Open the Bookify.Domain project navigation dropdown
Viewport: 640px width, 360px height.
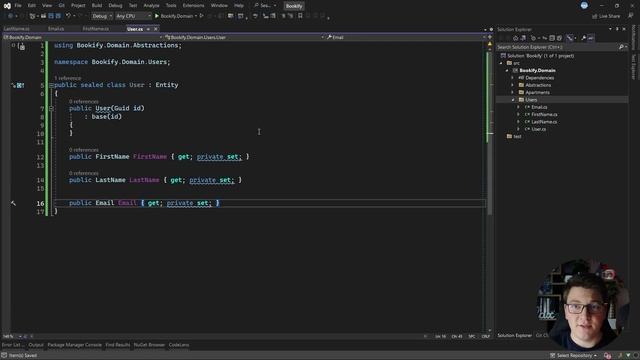(x=82, y=37)
